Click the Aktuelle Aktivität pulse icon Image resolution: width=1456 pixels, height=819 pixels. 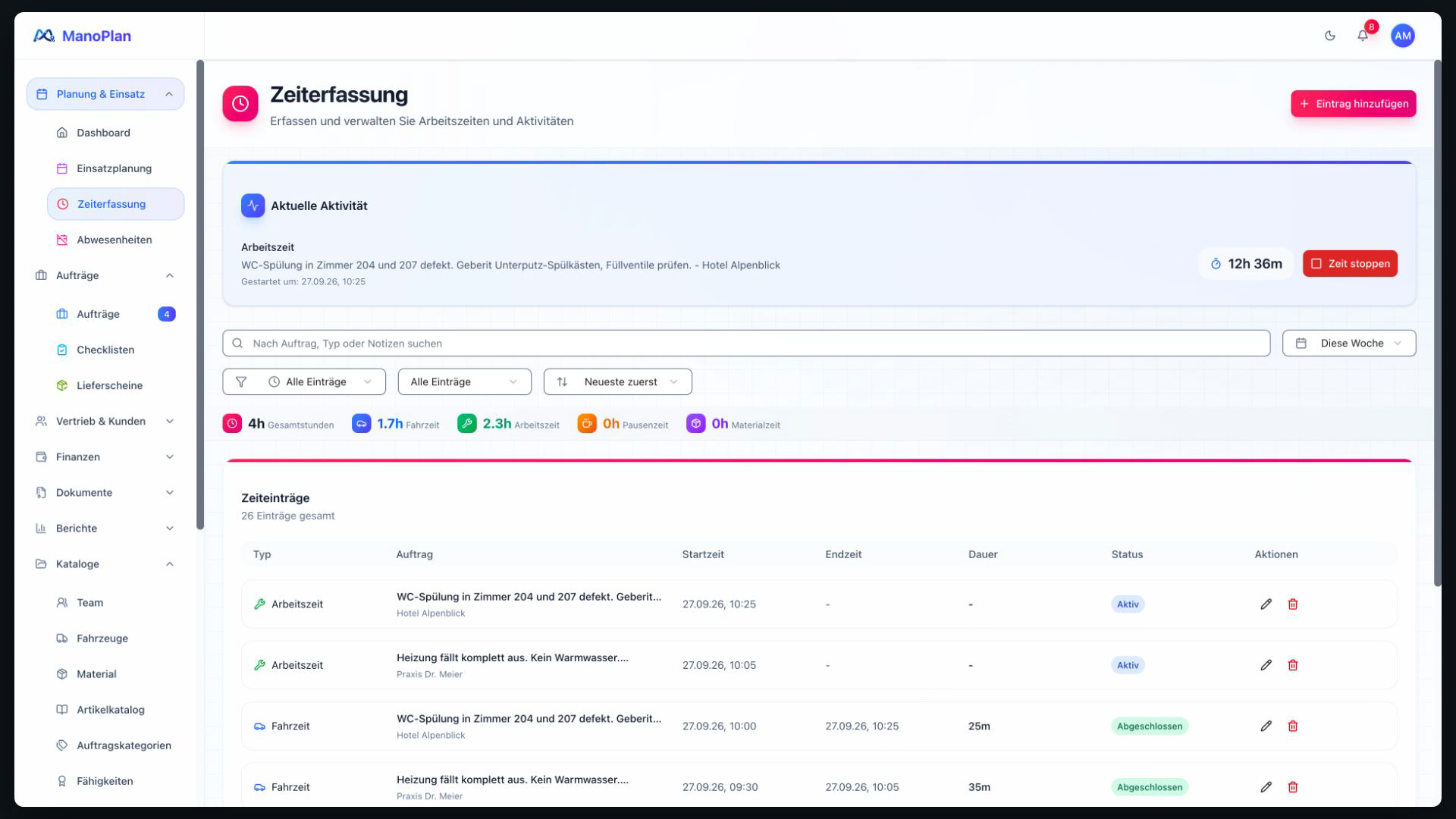pyautogui.click(x=253, y=206)
